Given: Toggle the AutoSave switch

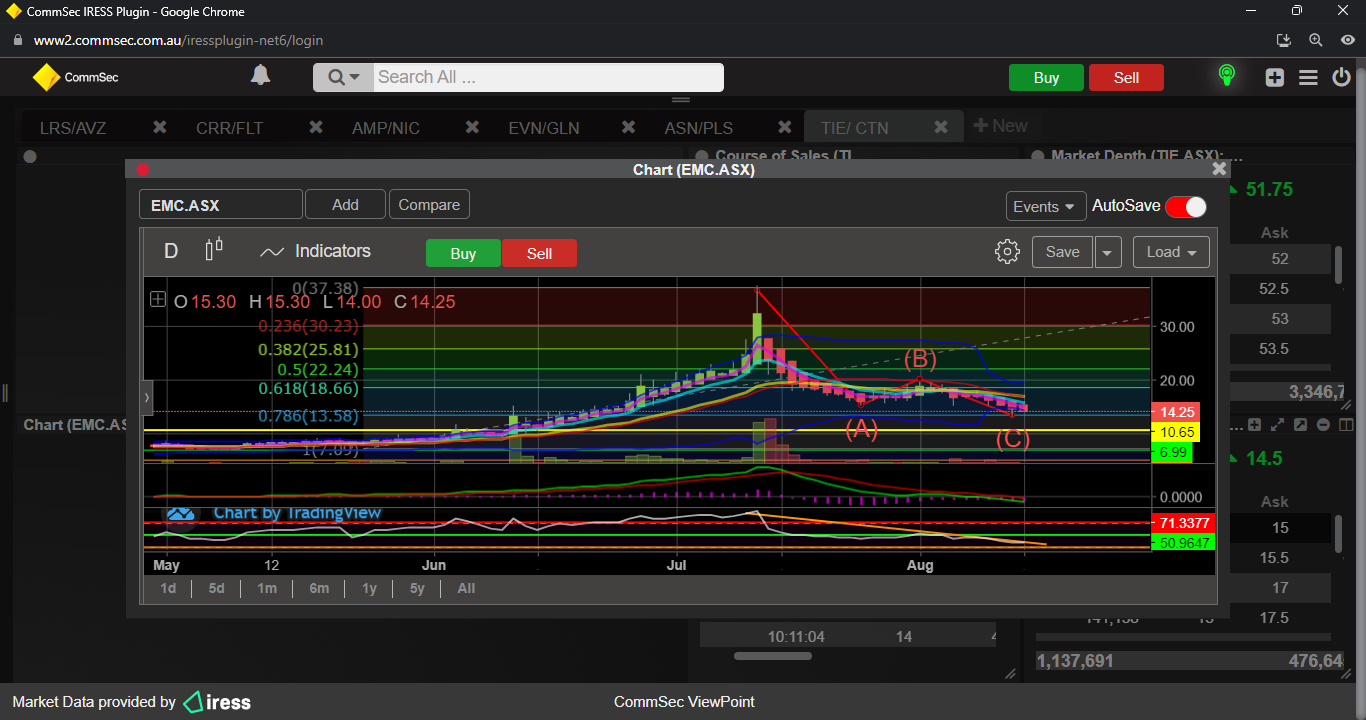Looking at the screenshot, I should [1186, 206].
